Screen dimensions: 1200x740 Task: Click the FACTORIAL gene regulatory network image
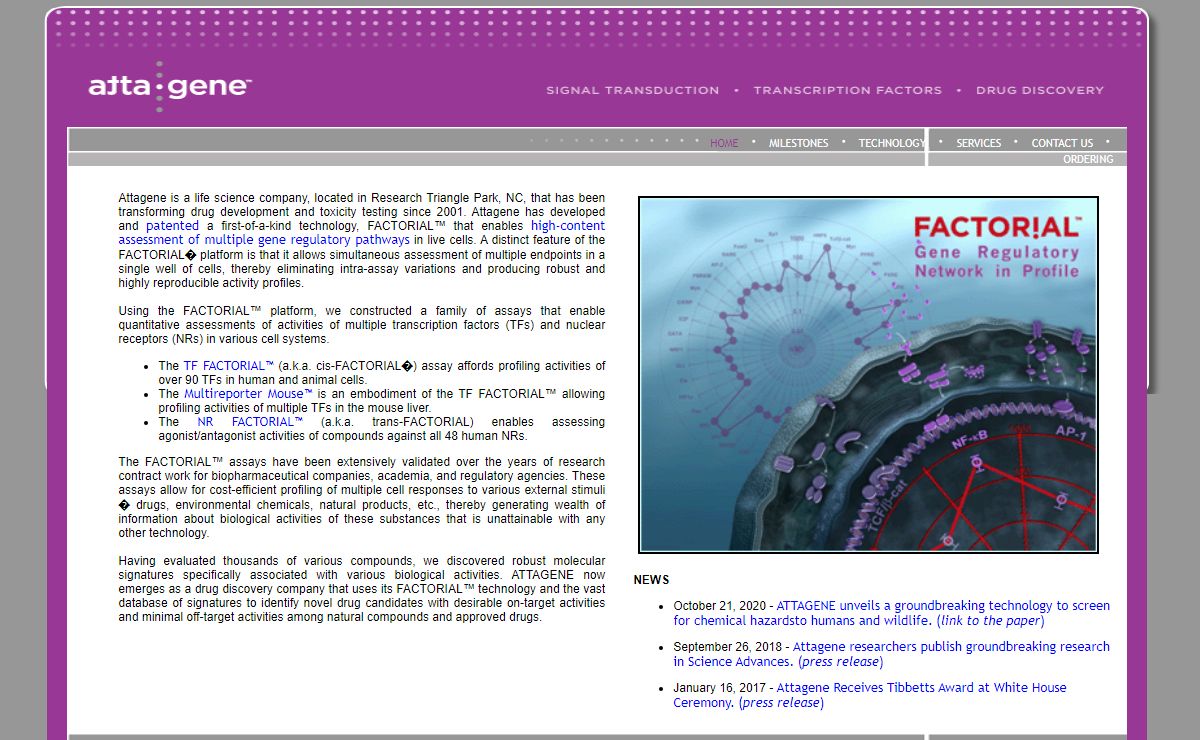coord(868,374)
